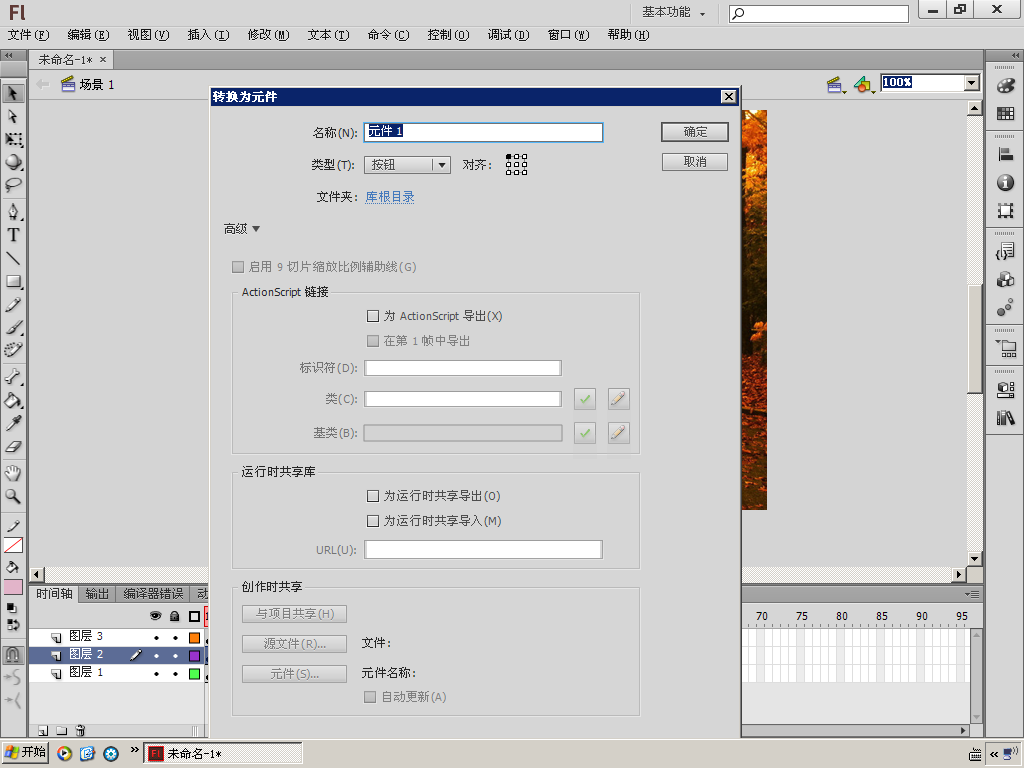The height and width of the screenshot is (768, 1024).
Task: Click the 名称 name input field
Action: point(483,132)
